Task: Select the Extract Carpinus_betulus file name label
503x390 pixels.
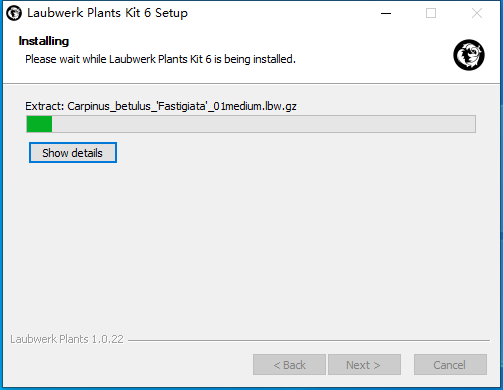Action: tap(161, 106)
